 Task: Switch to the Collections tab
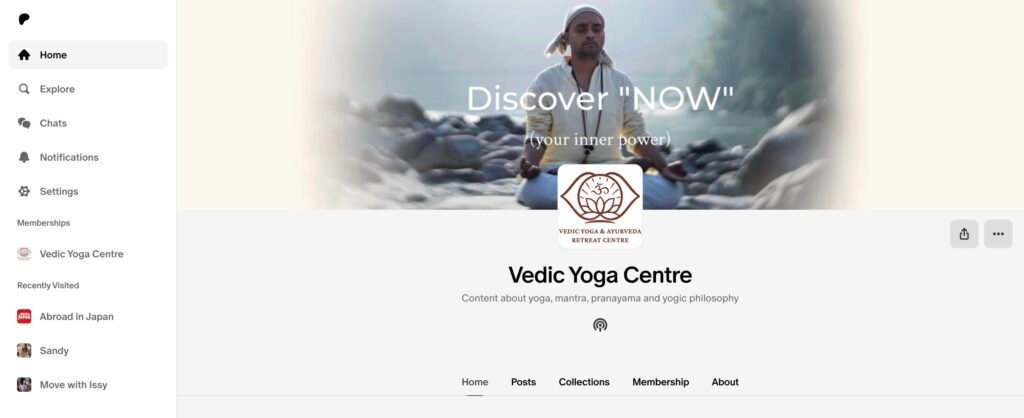584,382
